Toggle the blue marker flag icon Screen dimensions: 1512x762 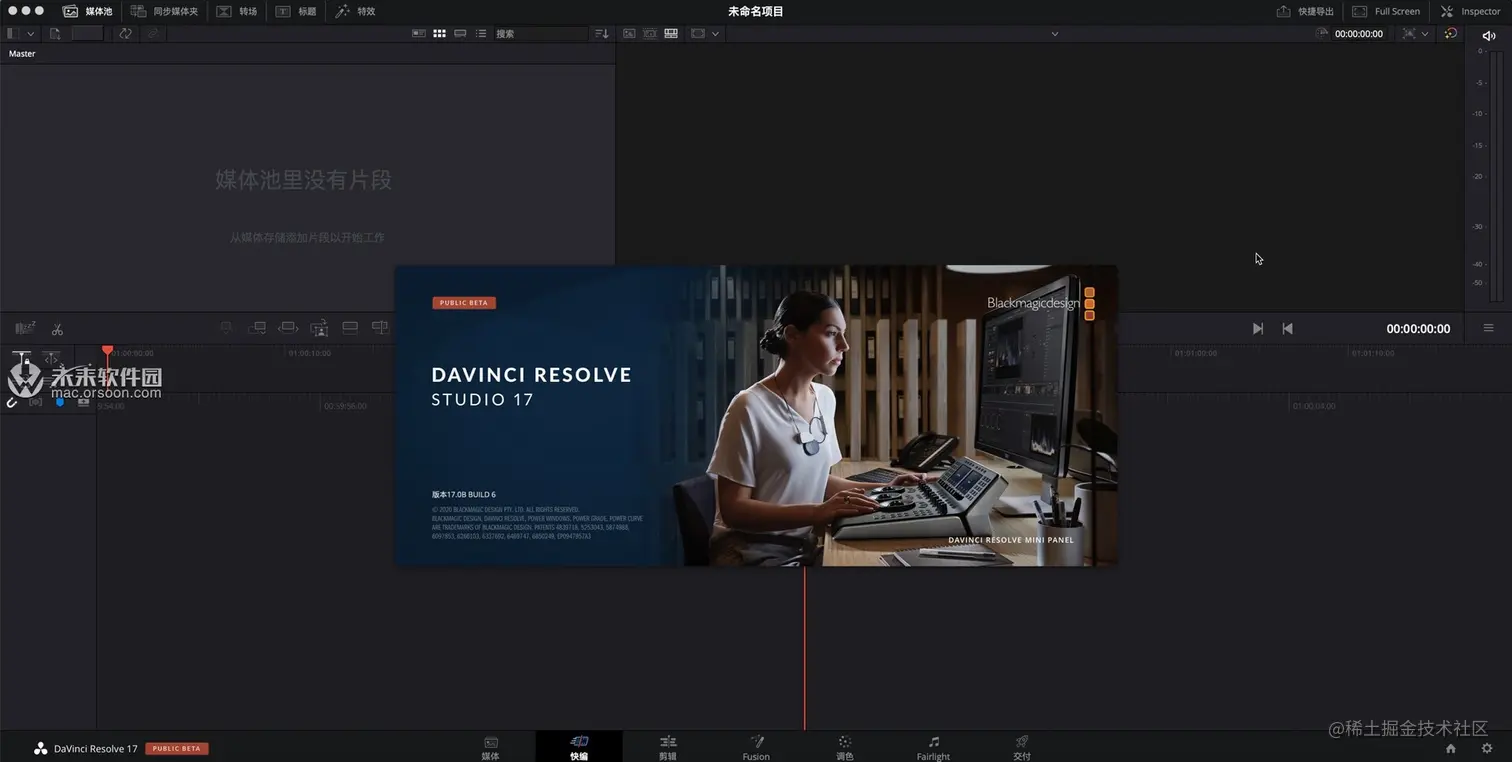coord(60,402)
